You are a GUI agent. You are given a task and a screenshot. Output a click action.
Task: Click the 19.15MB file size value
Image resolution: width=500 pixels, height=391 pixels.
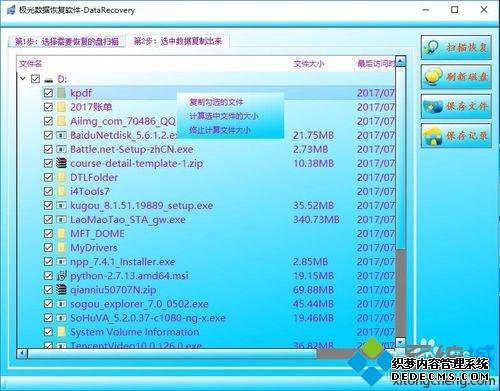[x=313, y=276]
